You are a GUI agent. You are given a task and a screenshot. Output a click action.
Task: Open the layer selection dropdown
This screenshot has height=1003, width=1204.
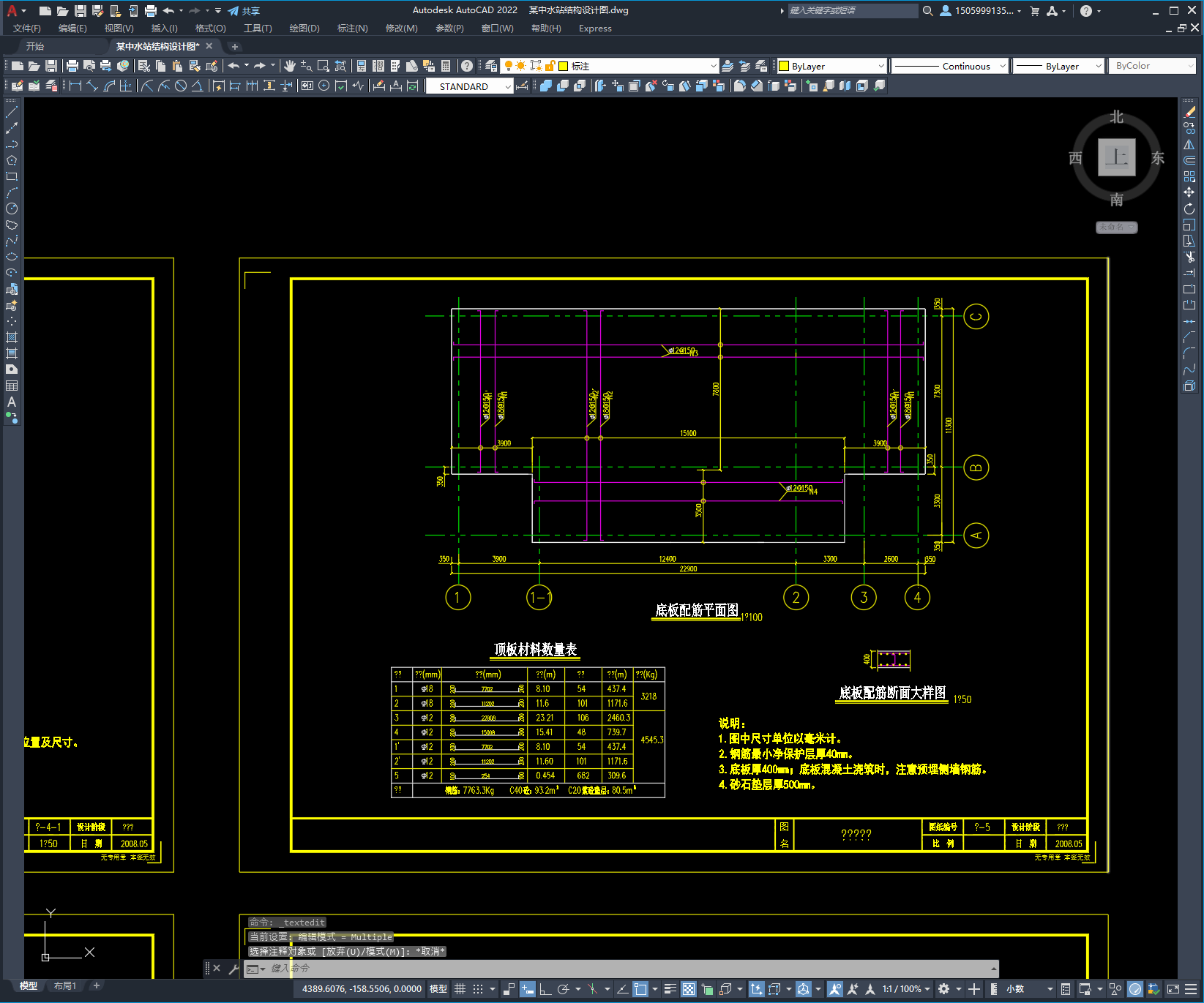coord(713,66)
